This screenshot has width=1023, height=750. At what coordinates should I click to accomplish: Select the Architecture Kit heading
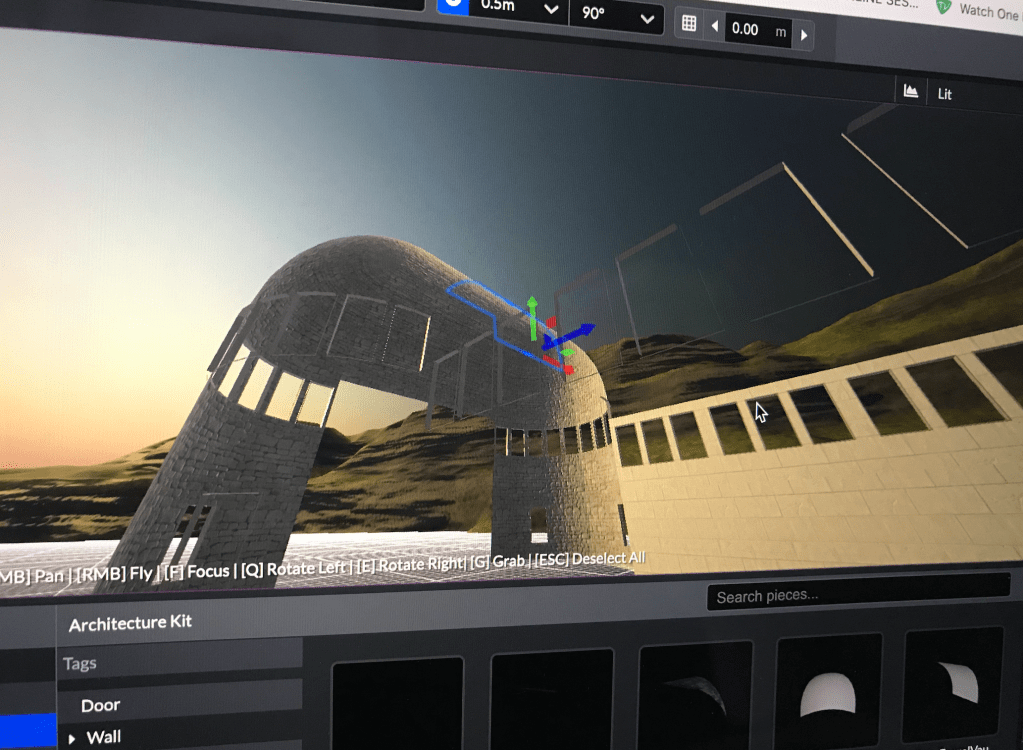(130, 623)
